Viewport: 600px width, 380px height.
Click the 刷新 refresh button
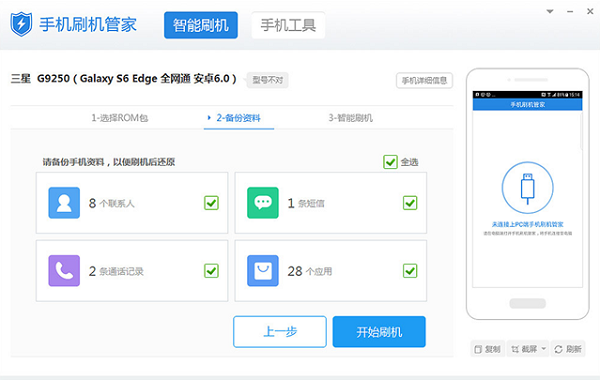coord(568,349)
